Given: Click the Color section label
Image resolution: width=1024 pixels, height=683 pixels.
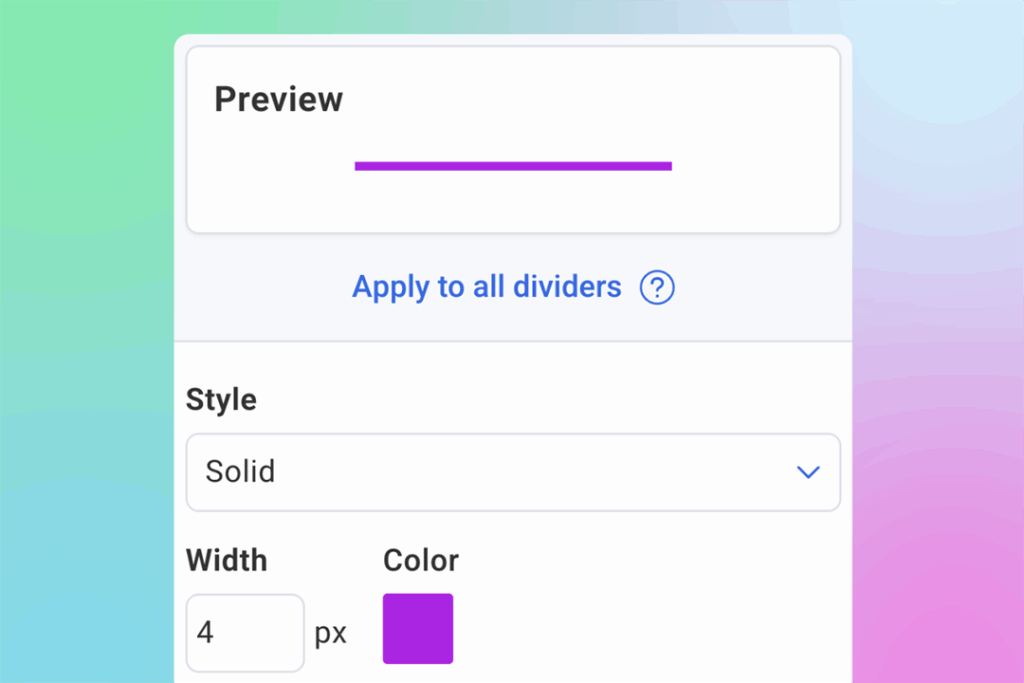Looking at the screenshot, I should [x=420, y=560].
